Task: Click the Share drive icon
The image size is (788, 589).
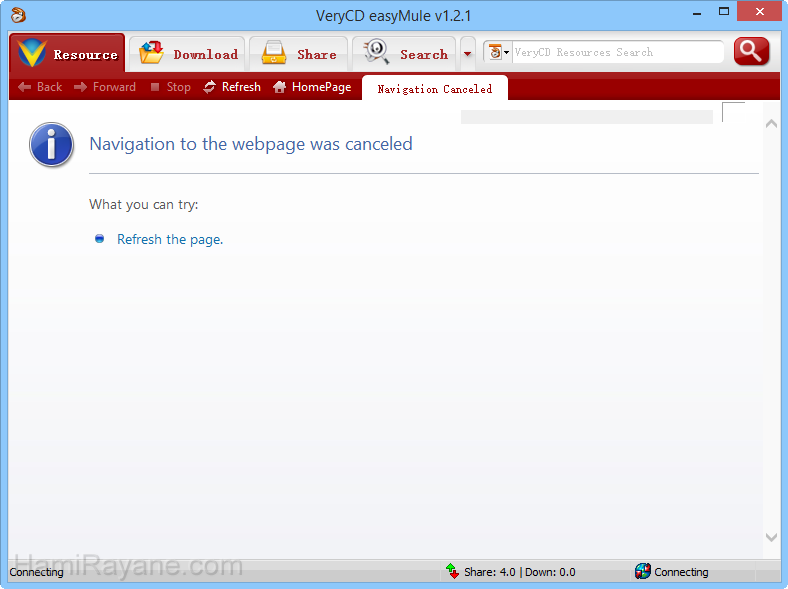Action: pyautogui.click(x=274, y=53)
